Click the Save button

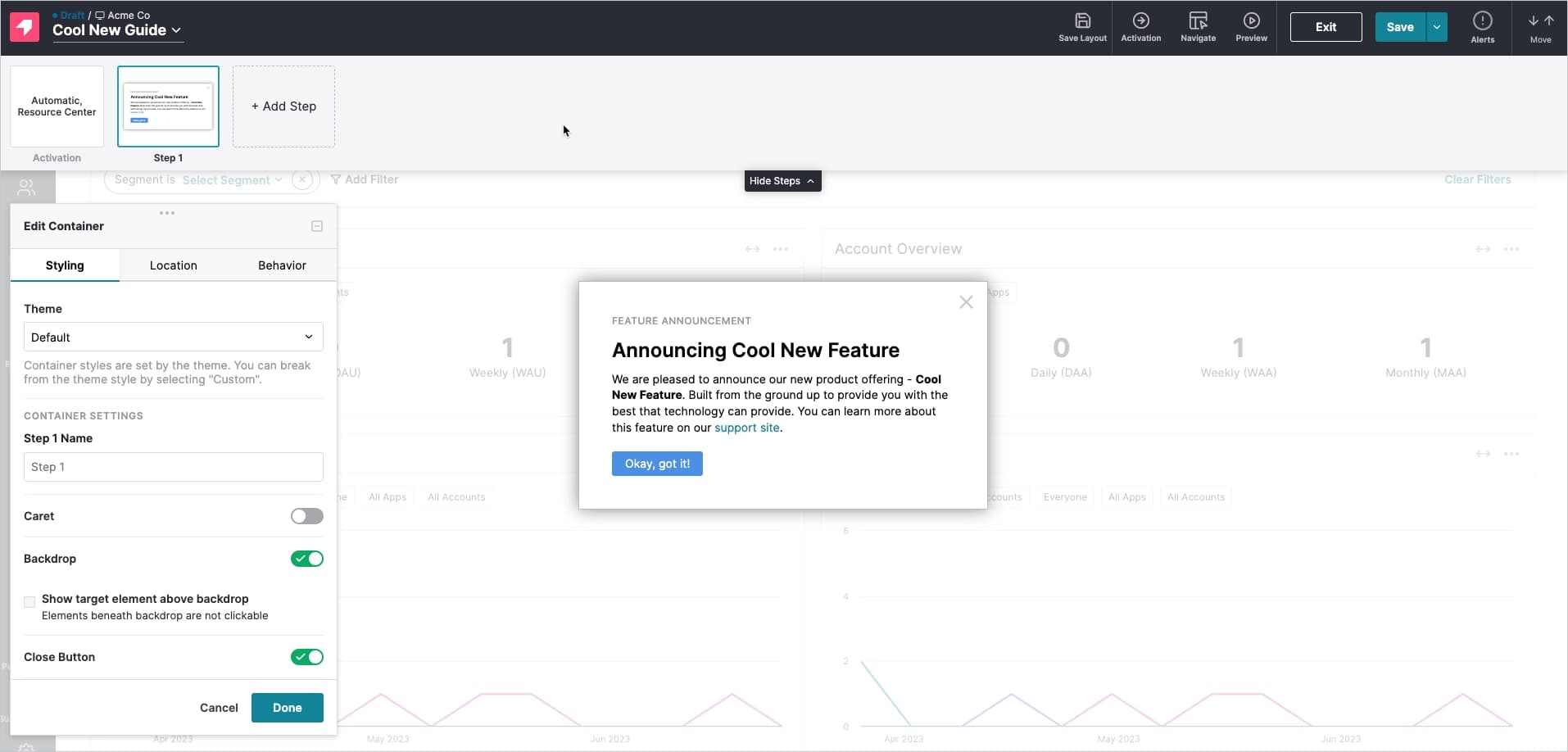tap(1400, 27)
